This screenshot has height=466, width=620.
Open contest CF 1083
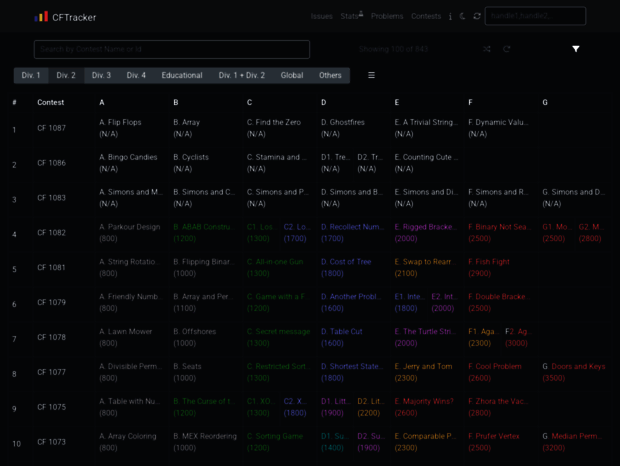point(51,198)
